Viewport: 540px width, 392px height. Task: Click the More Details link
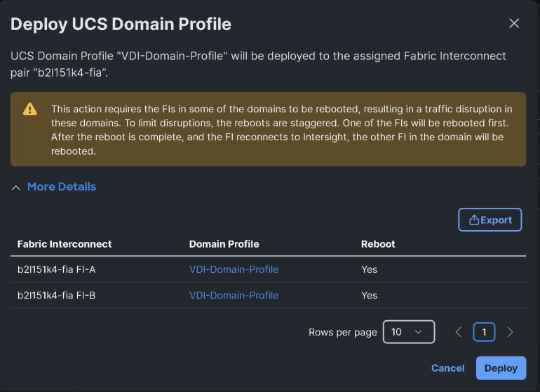pyautogui.click(x=62, y=187)
